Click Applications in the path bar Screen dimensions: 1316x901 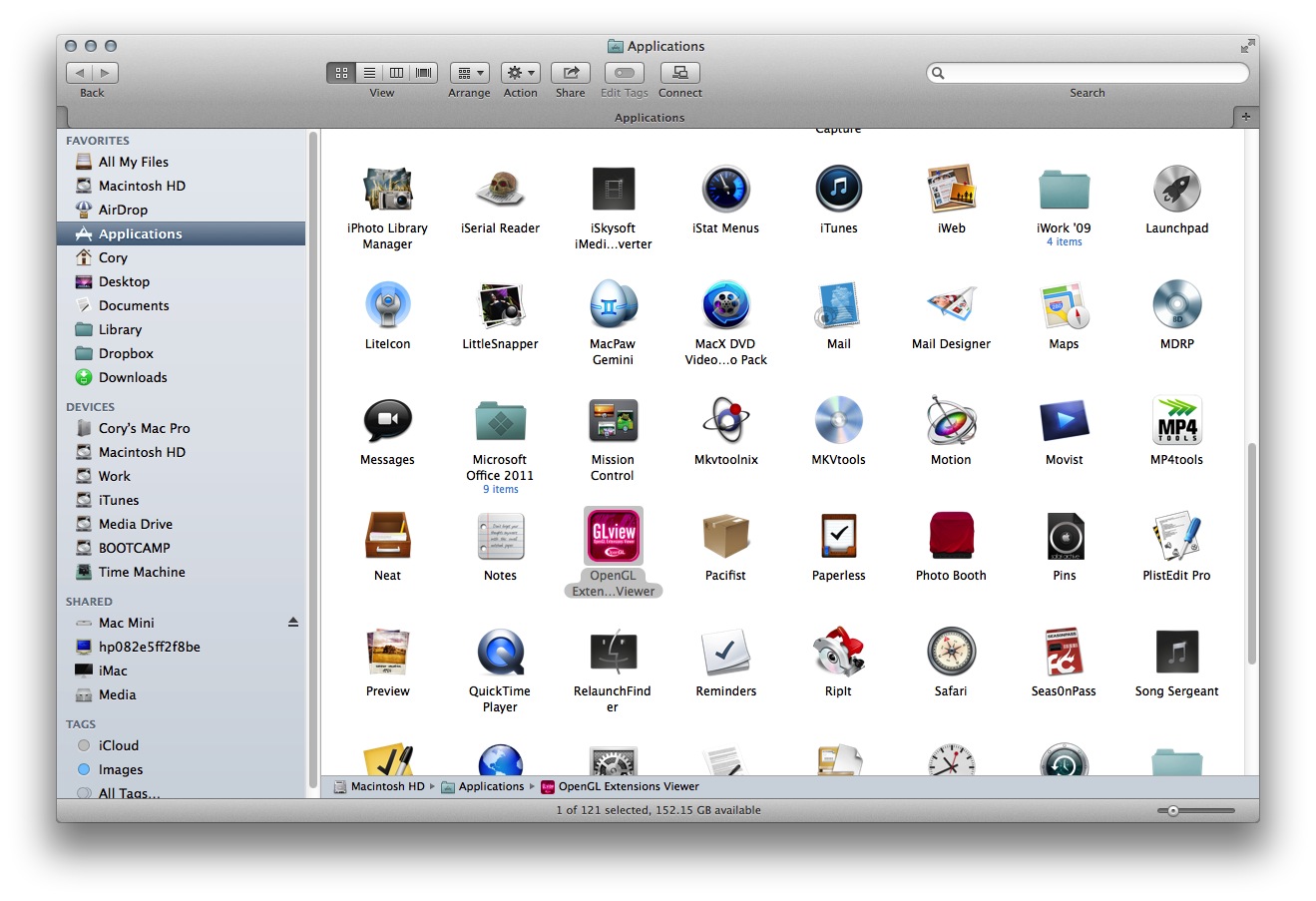[x=483, y=786]
